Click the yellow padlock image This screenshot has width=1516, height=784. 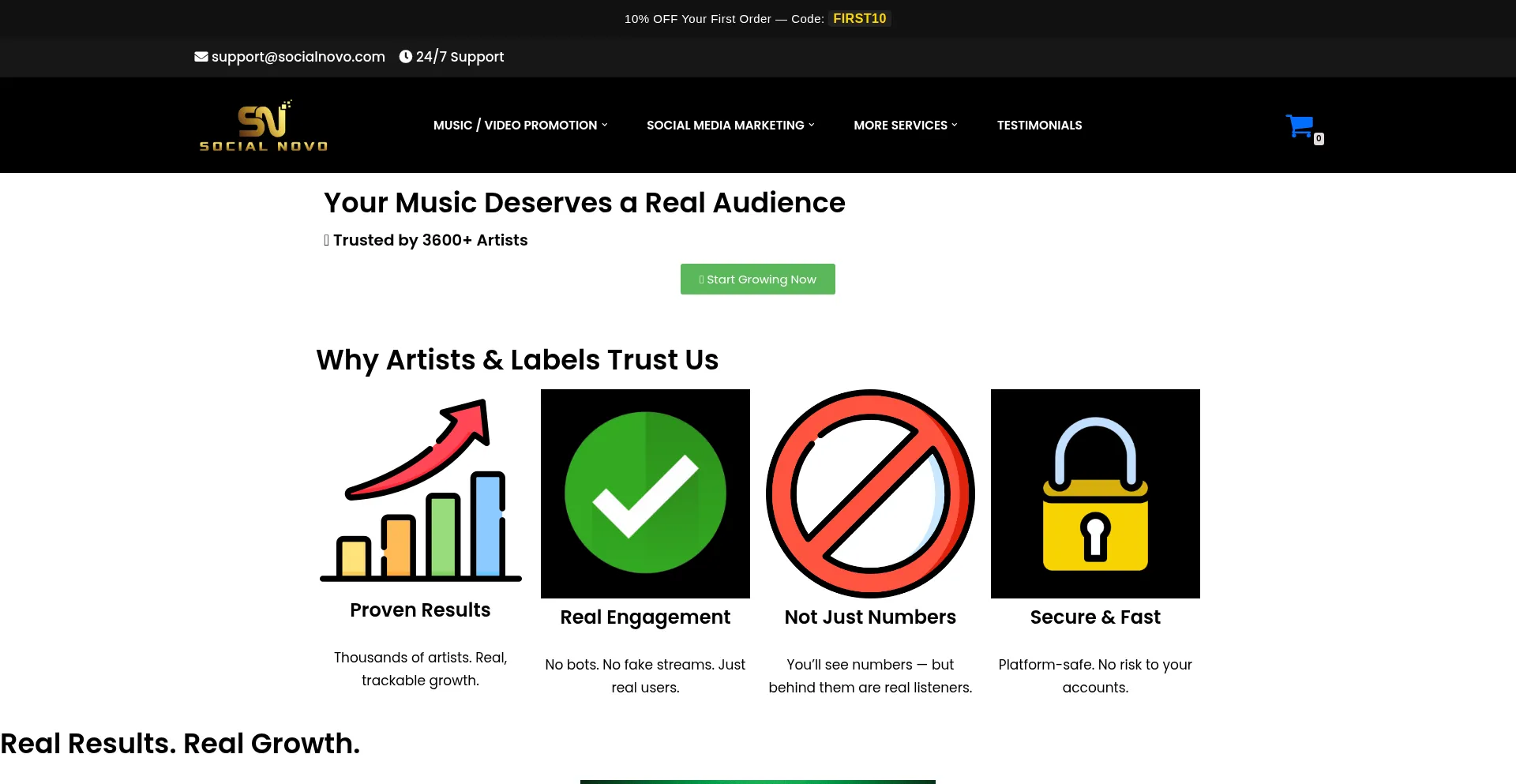coord(1095,493)
